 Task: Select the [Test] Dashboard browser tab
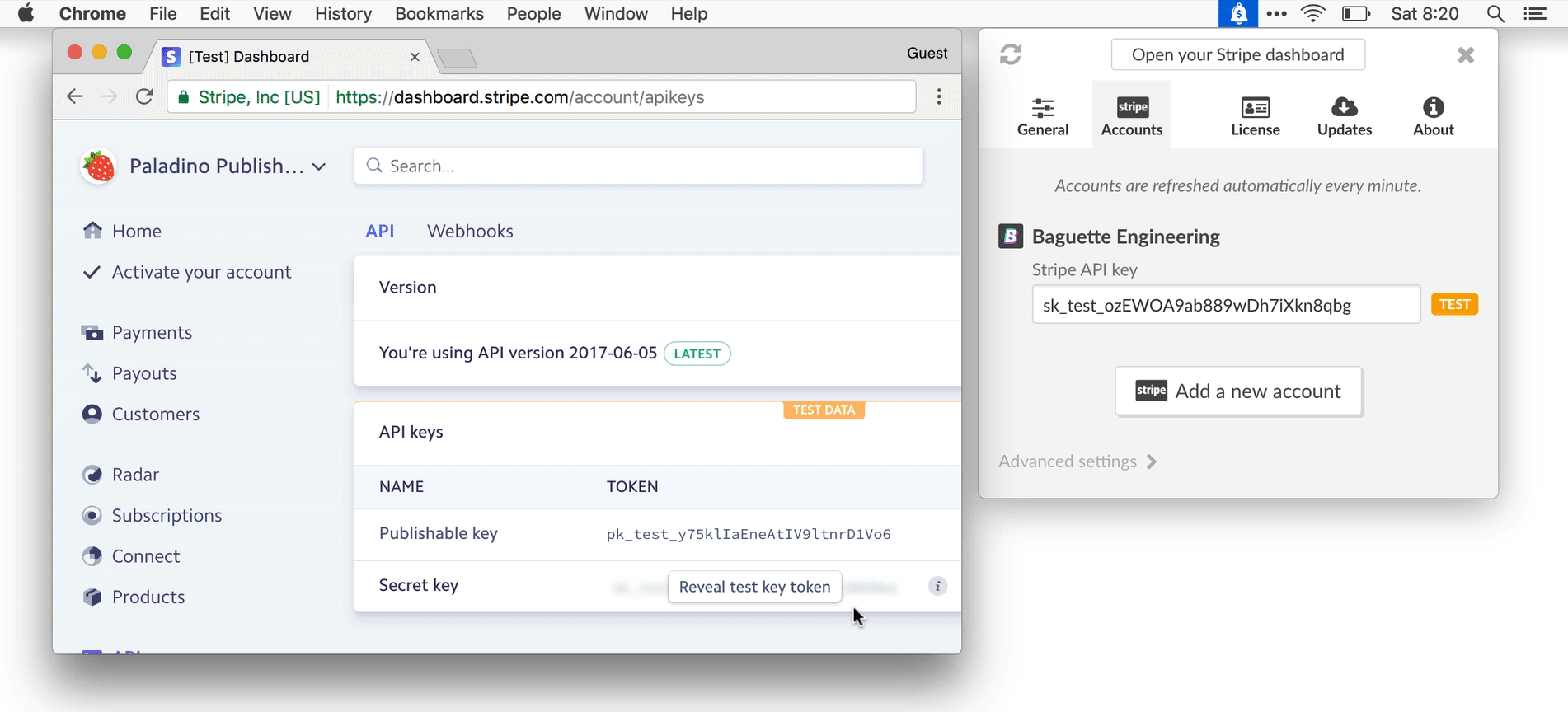(289, 56)
